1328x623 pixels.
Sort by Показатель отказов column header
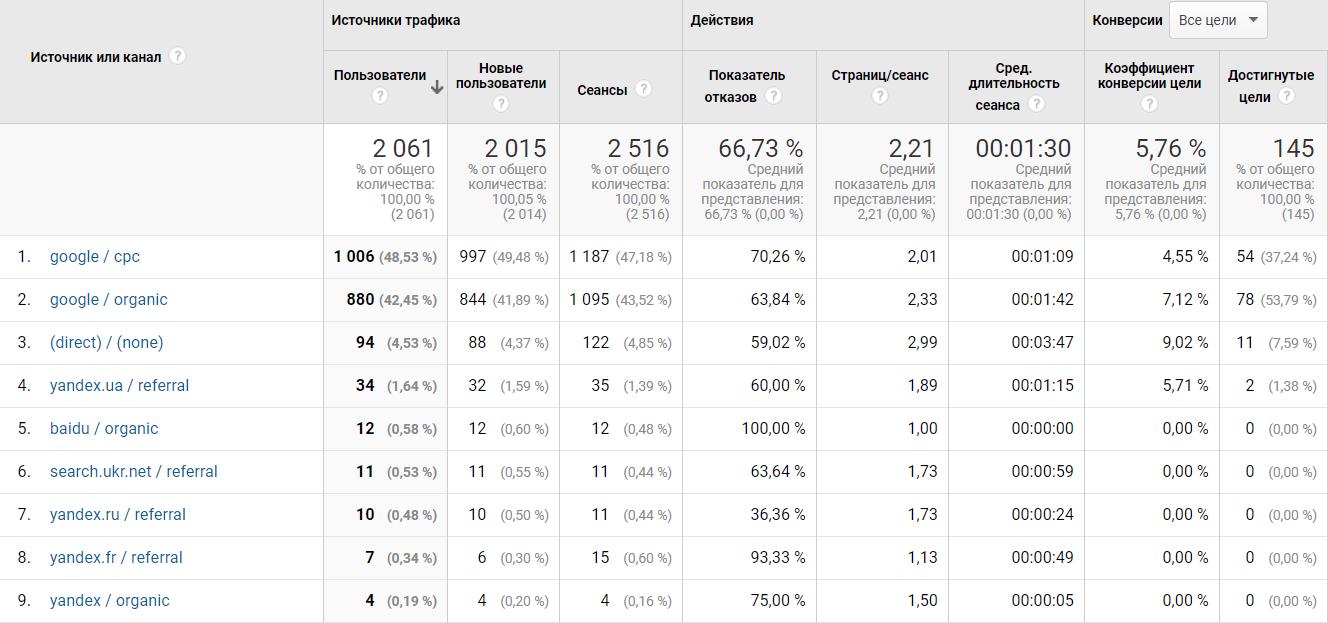click(746, 76)
